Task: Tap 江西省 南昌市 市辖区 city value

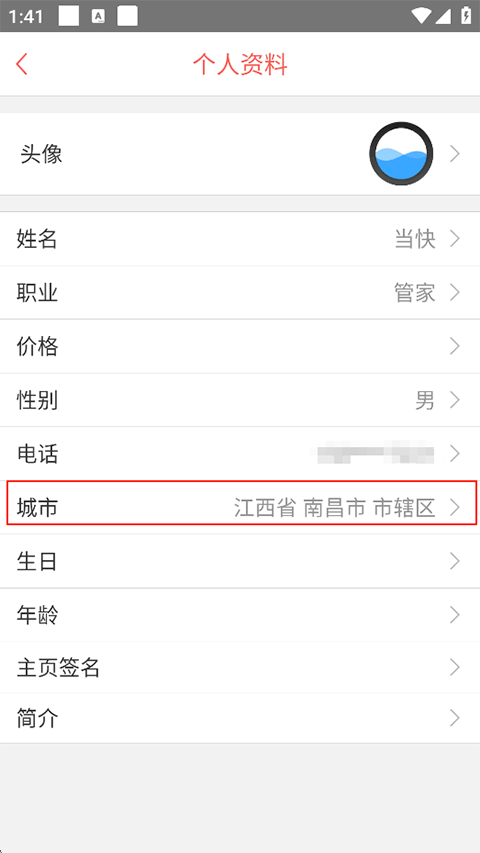Action: [335, 508]
